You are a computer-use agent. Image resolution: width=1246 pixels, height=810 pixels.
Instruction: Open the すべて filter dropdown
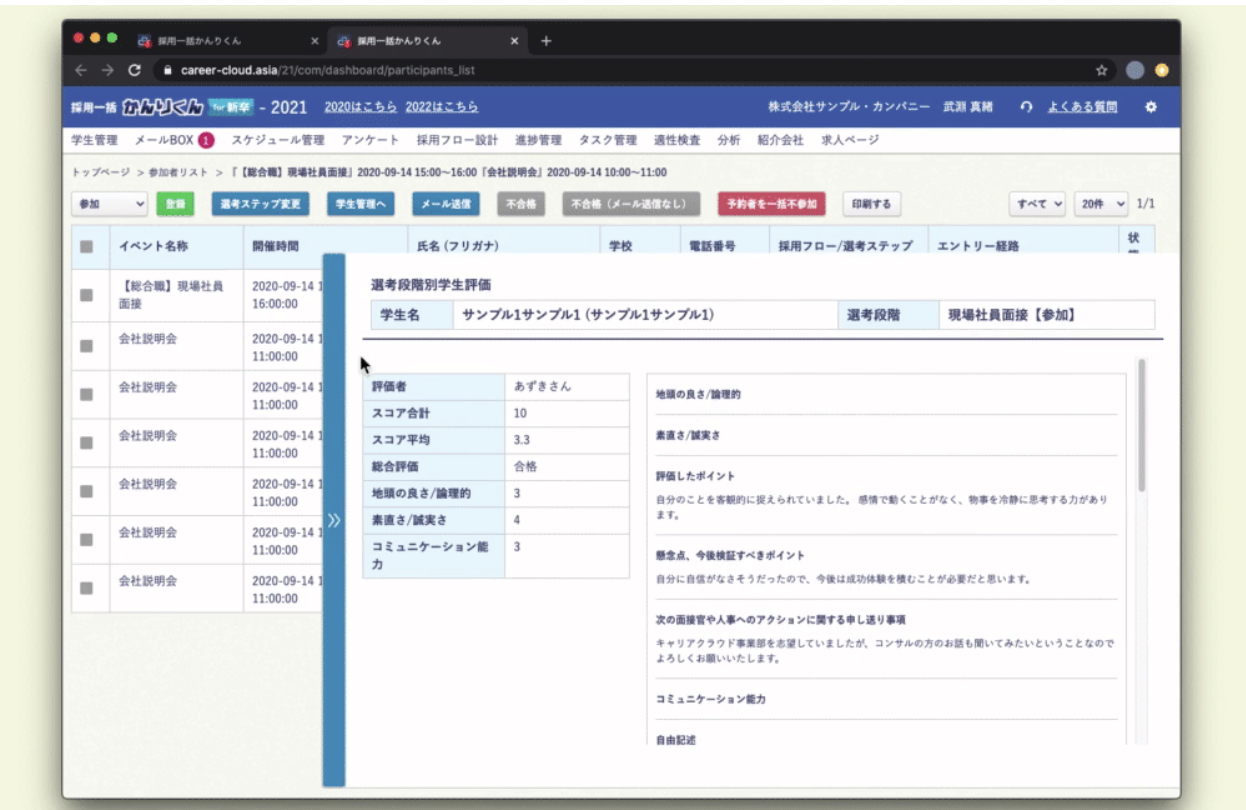tap(1038, 204)
